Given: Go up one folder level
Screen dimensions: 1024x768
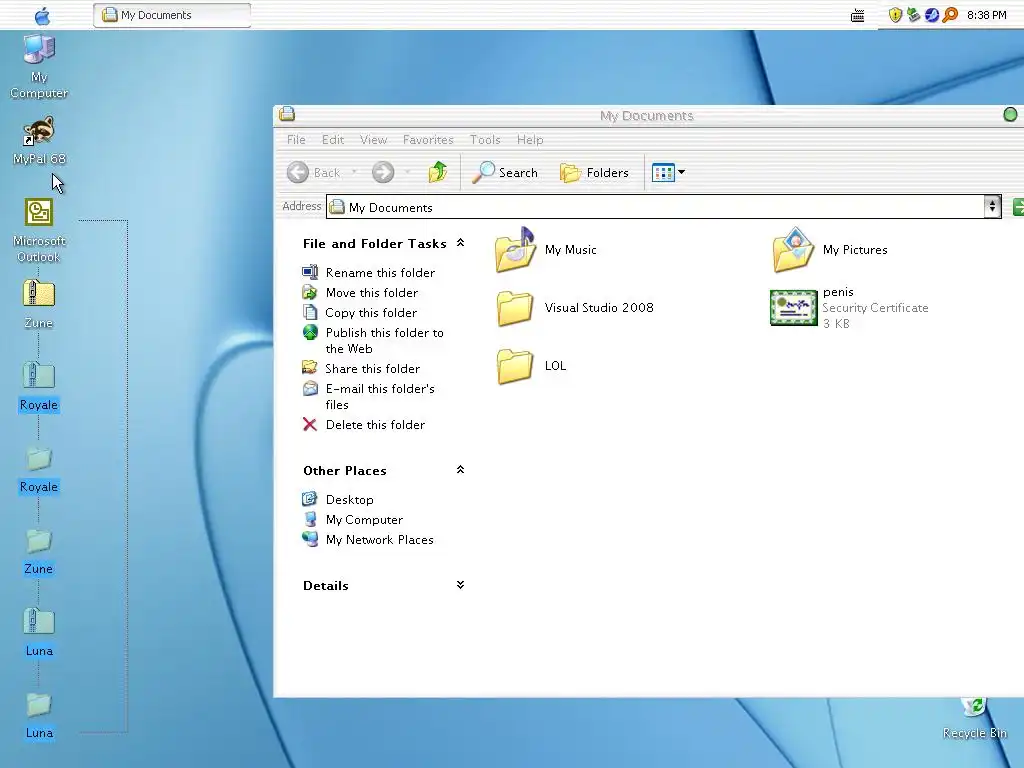Looking at the screenshot, I should 438,172.
